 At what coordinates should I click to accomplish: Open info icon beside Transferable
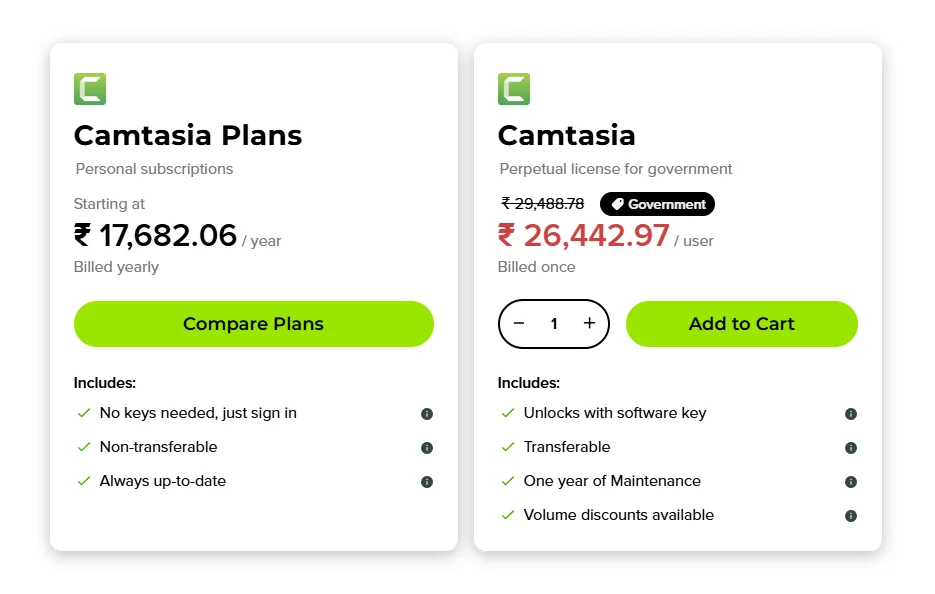pyautogui.click(x=850, y=448)
